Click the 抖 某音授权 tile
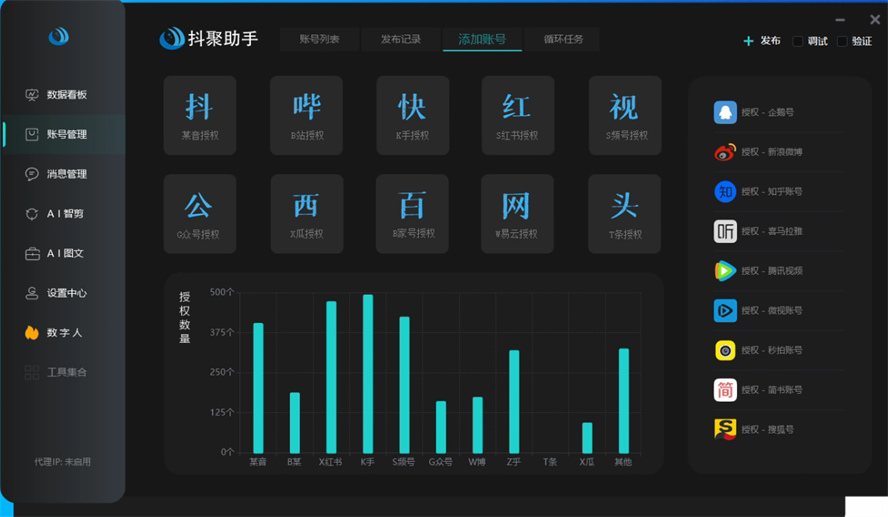Screen dimensions: 888x517 point(200,116)
